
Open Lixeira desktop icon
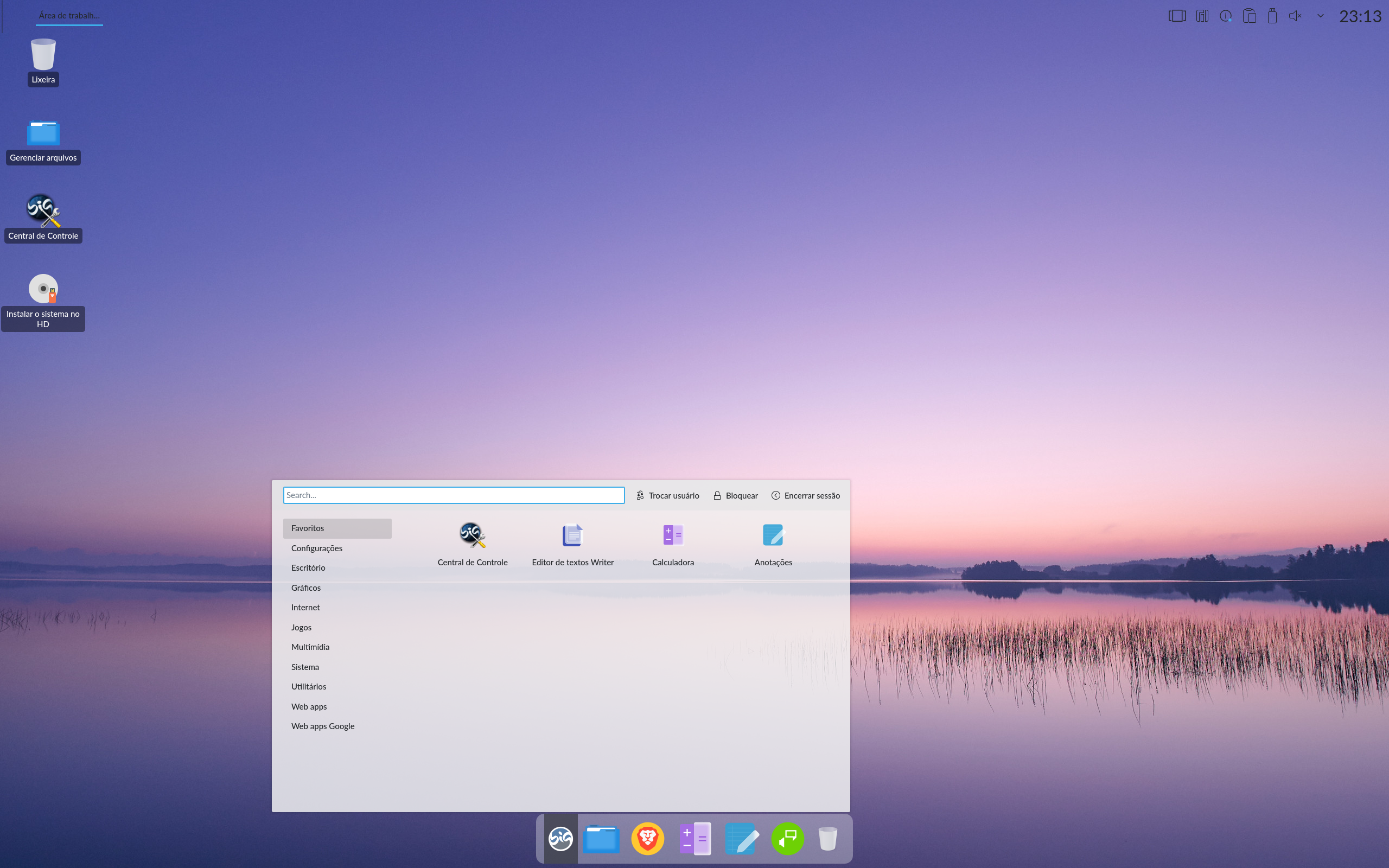[x=43, y=62]
